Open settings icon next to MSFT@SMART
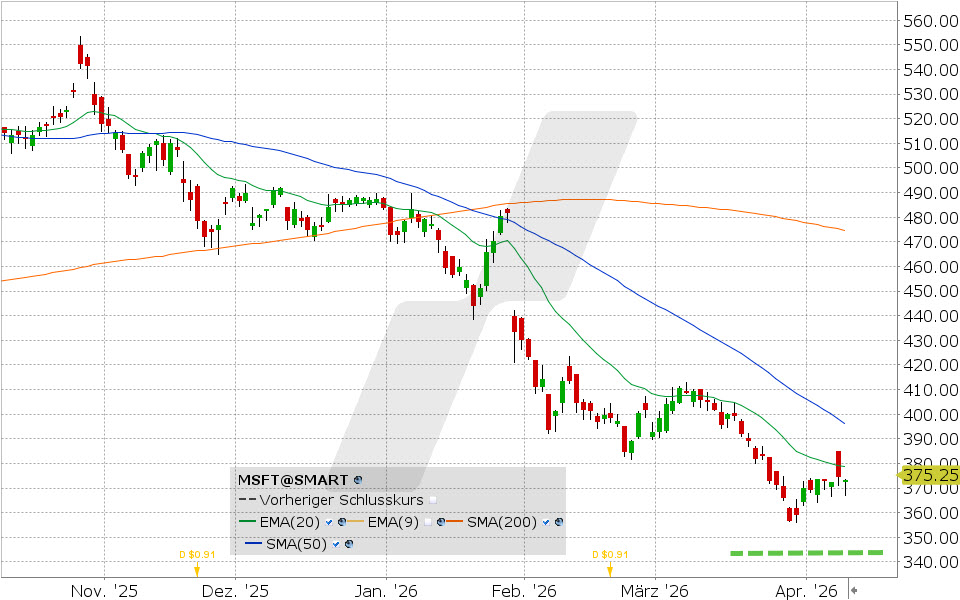Screen dimensions: 960x600 click(358, 480)
